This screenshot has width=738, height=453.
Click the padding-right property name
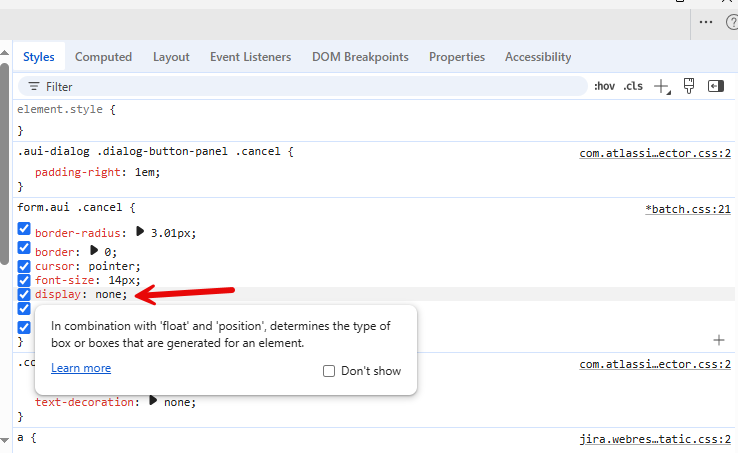pos(78,172)
